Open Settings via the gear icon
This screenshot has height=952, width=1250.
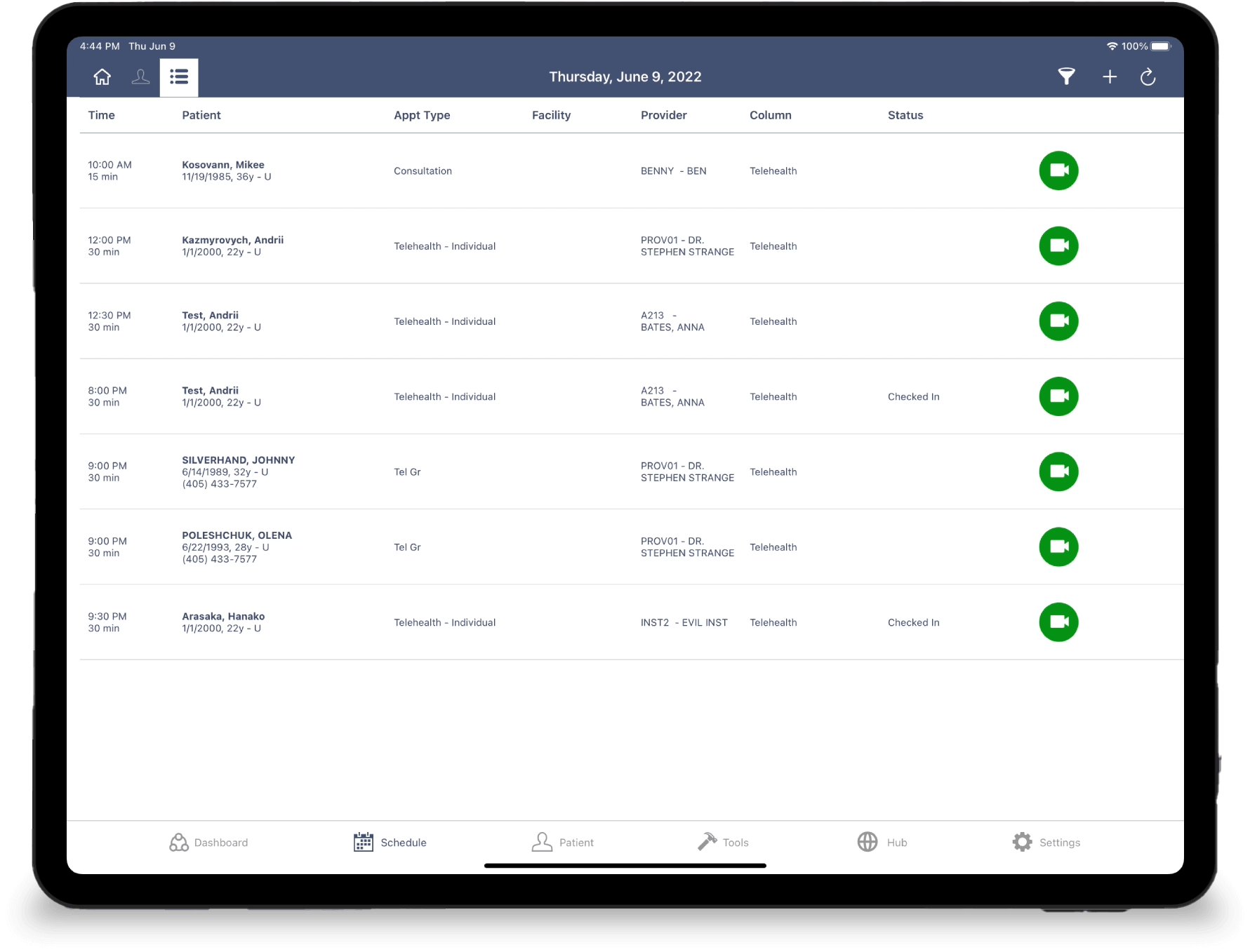(1023, 842)
